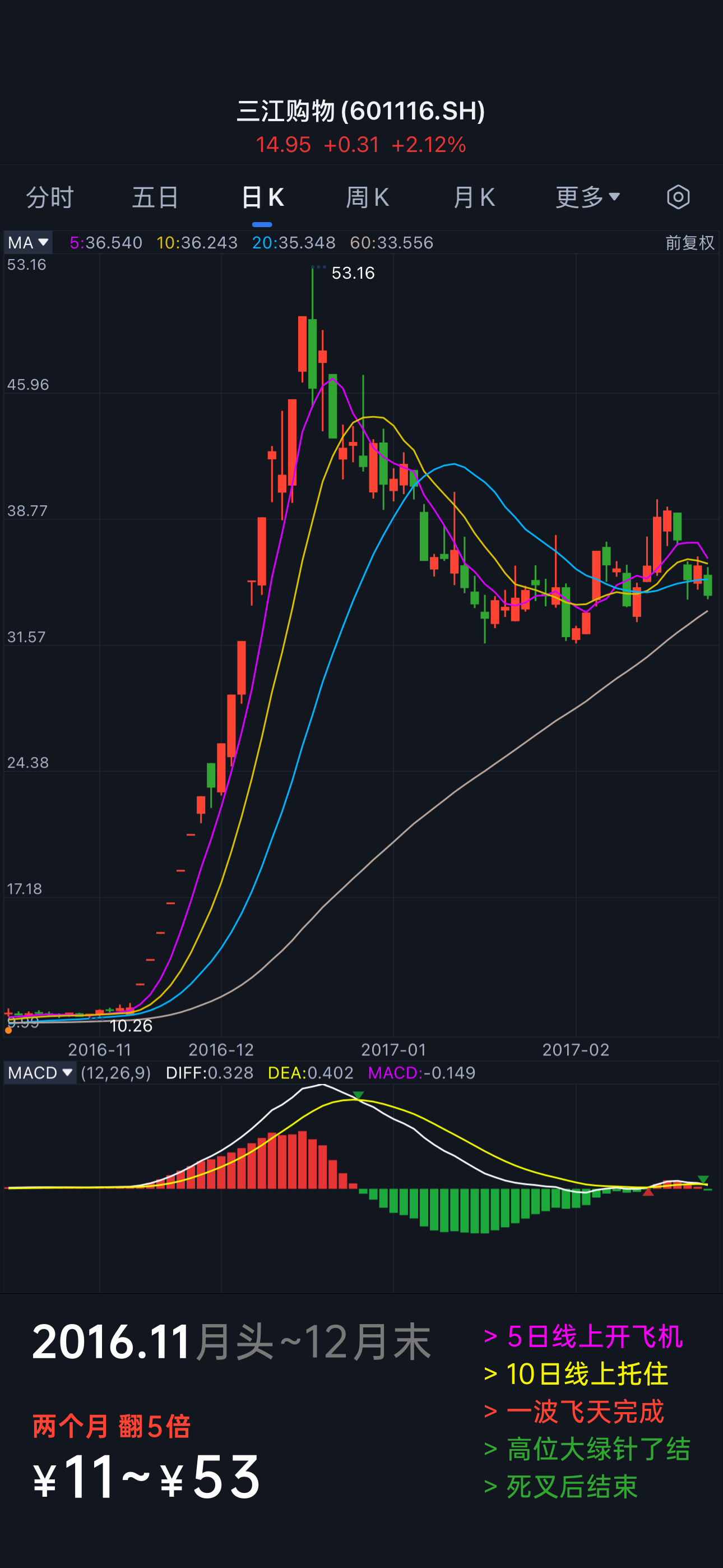
Task: Tap the MACD parameters (12,26,9)
Action: coord(115,1072)
